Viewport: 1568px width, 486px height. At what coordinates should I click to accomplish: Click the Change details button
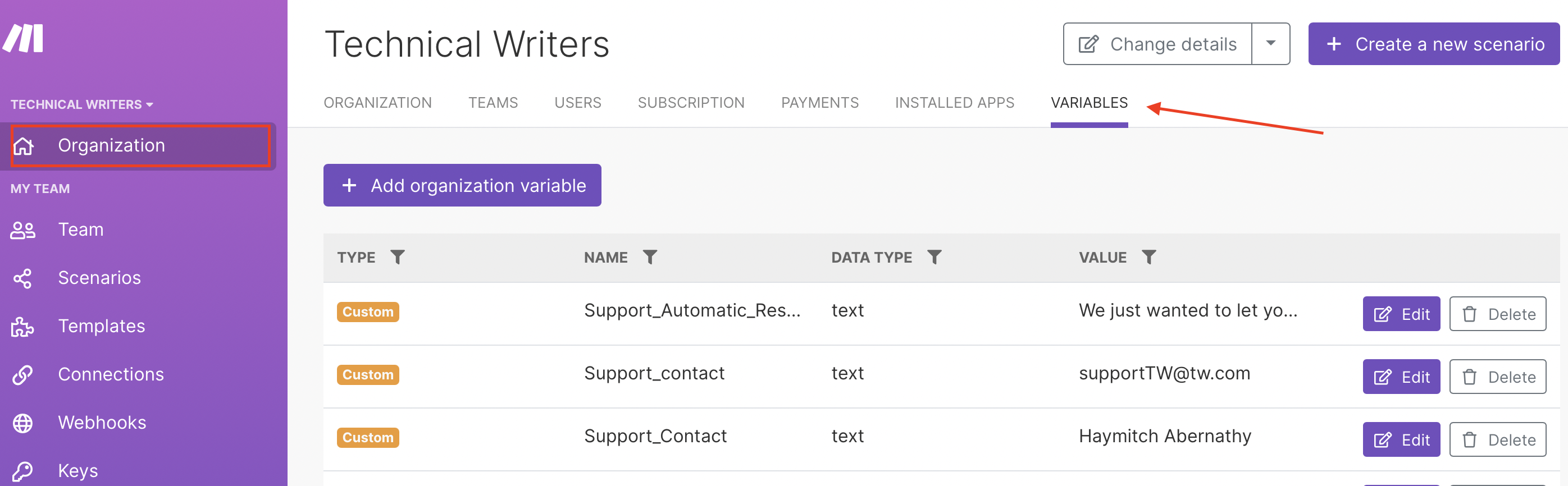coord(1157,44)
